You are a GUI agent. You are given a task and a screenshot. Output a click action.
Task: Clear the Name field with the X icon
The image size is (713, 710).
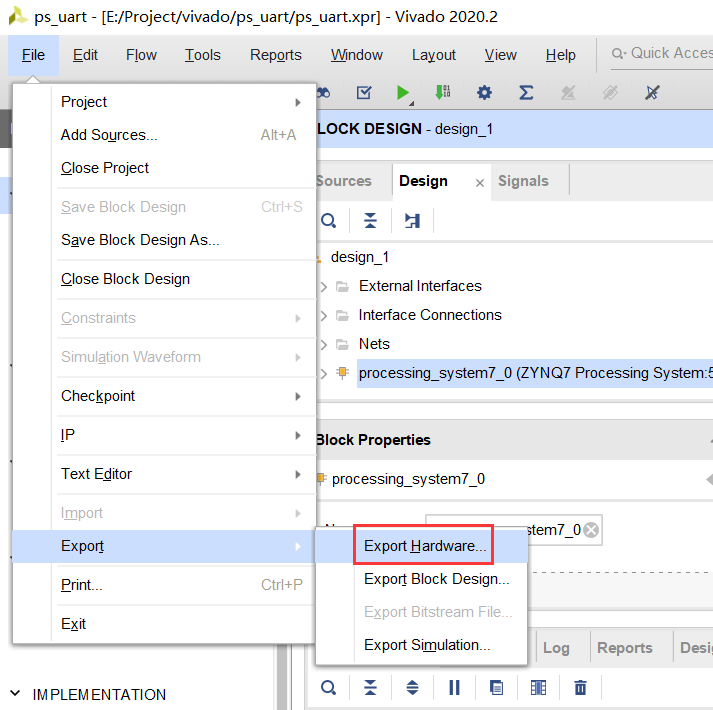tap(591, 530)
